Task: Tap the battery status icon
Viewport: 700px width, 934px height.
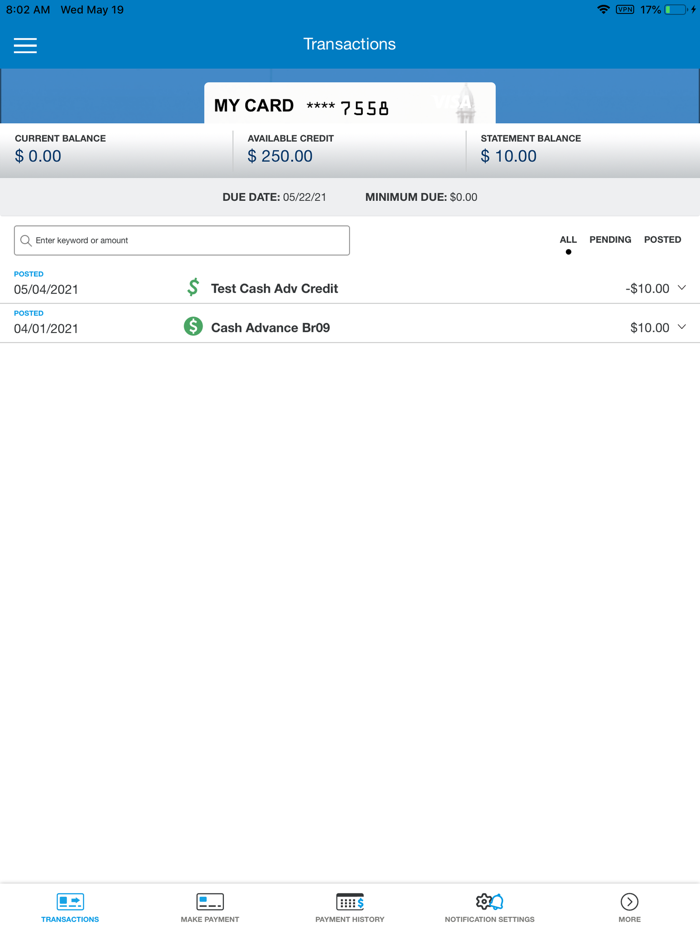Action: pos(676,10)
